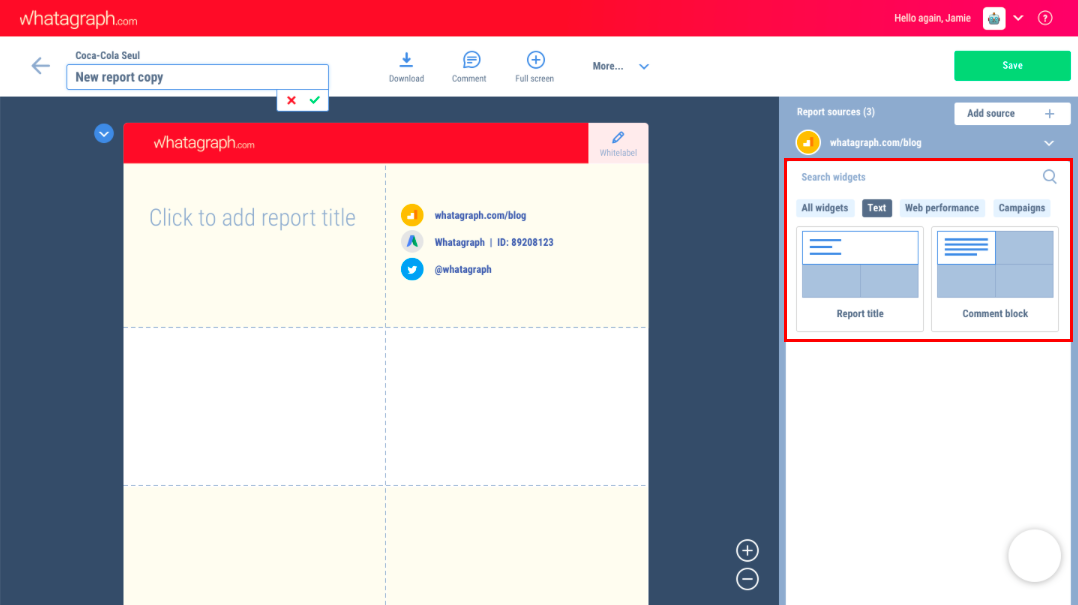
Task: Toggle the blue page collapse chevron
Action: (104, 133)
